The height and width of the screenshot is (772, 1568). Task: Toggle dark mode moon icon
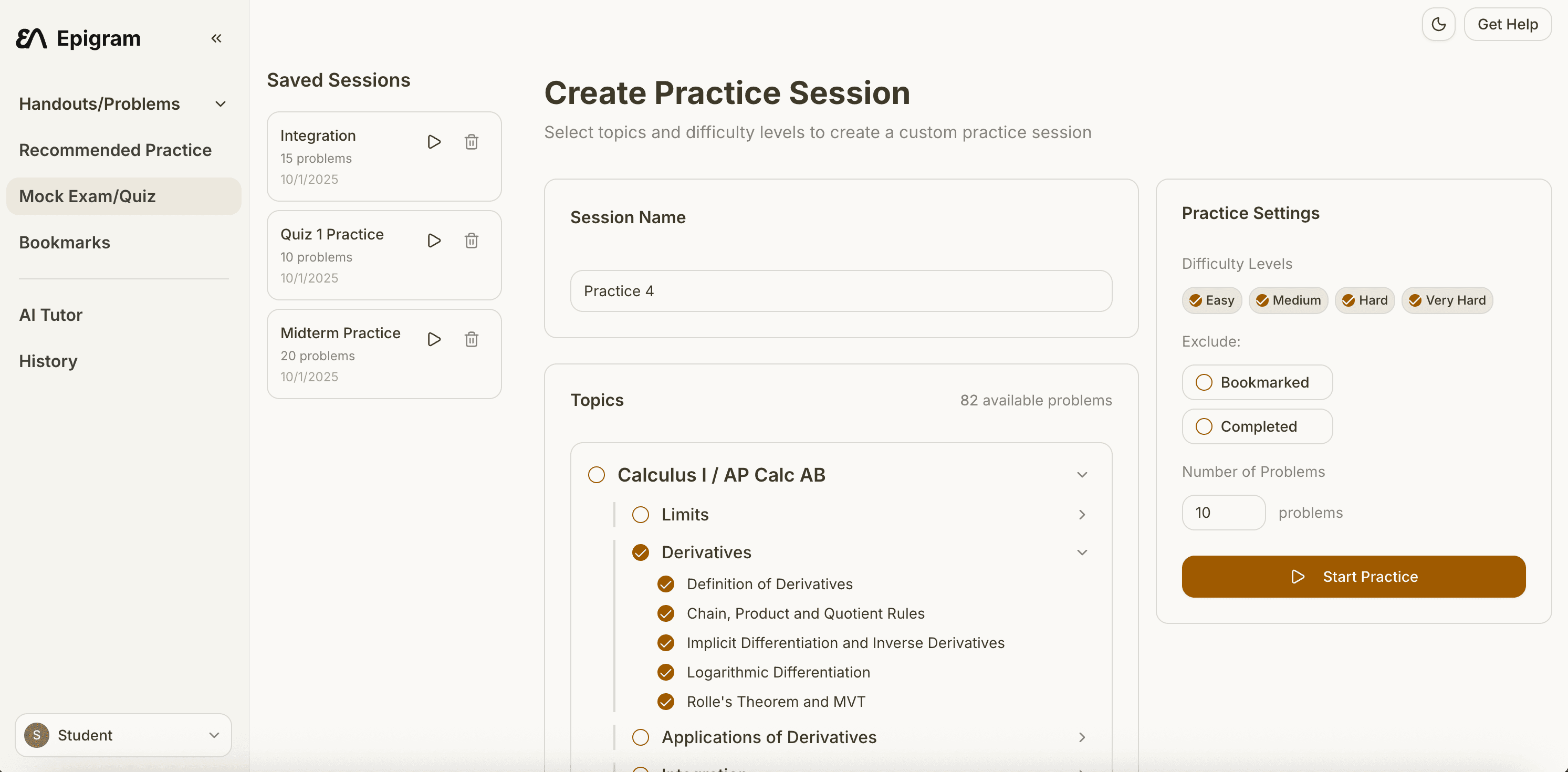tap(1438, 24)
